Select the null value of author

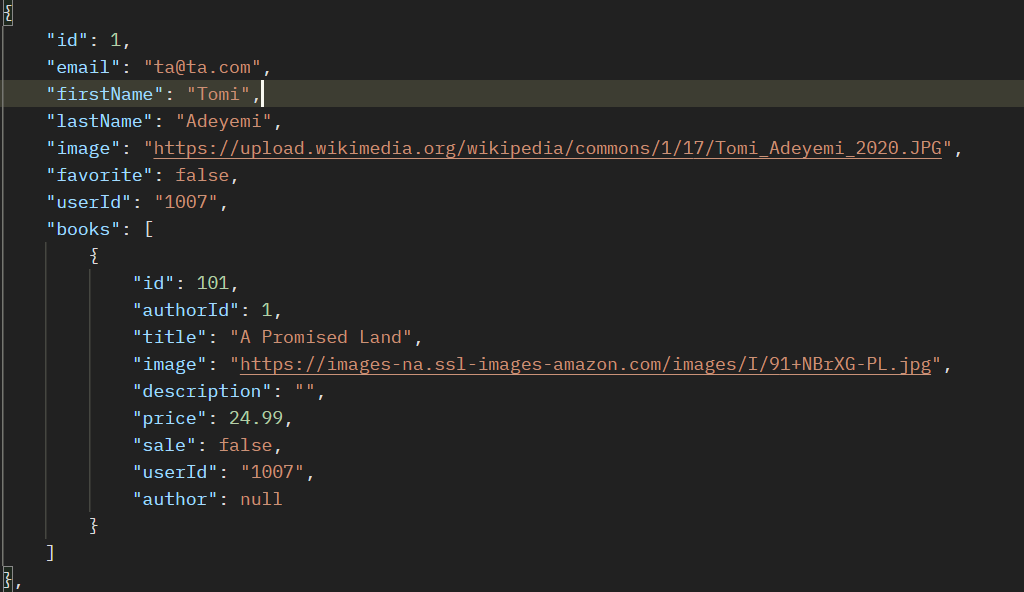(x=261, y=499)
